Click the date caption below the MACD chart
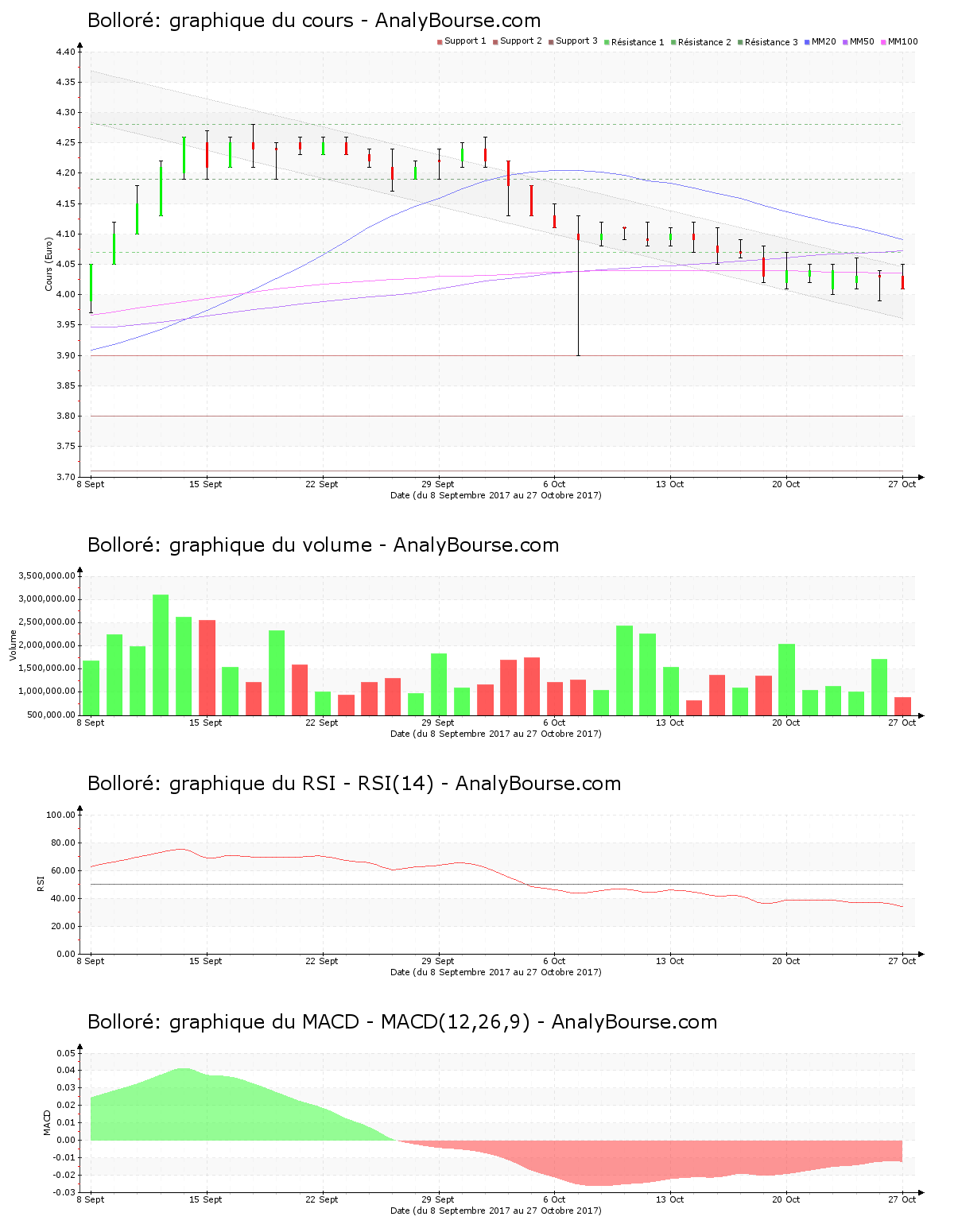 496,1211
